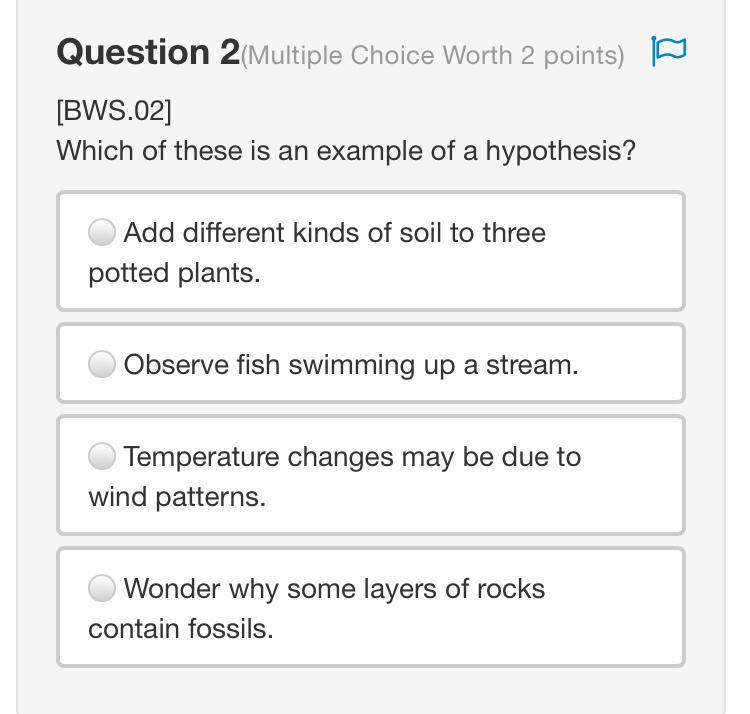Click the 'Temperature changes may be due to' text
Viewport: 750px width, 714px height.
352,456
